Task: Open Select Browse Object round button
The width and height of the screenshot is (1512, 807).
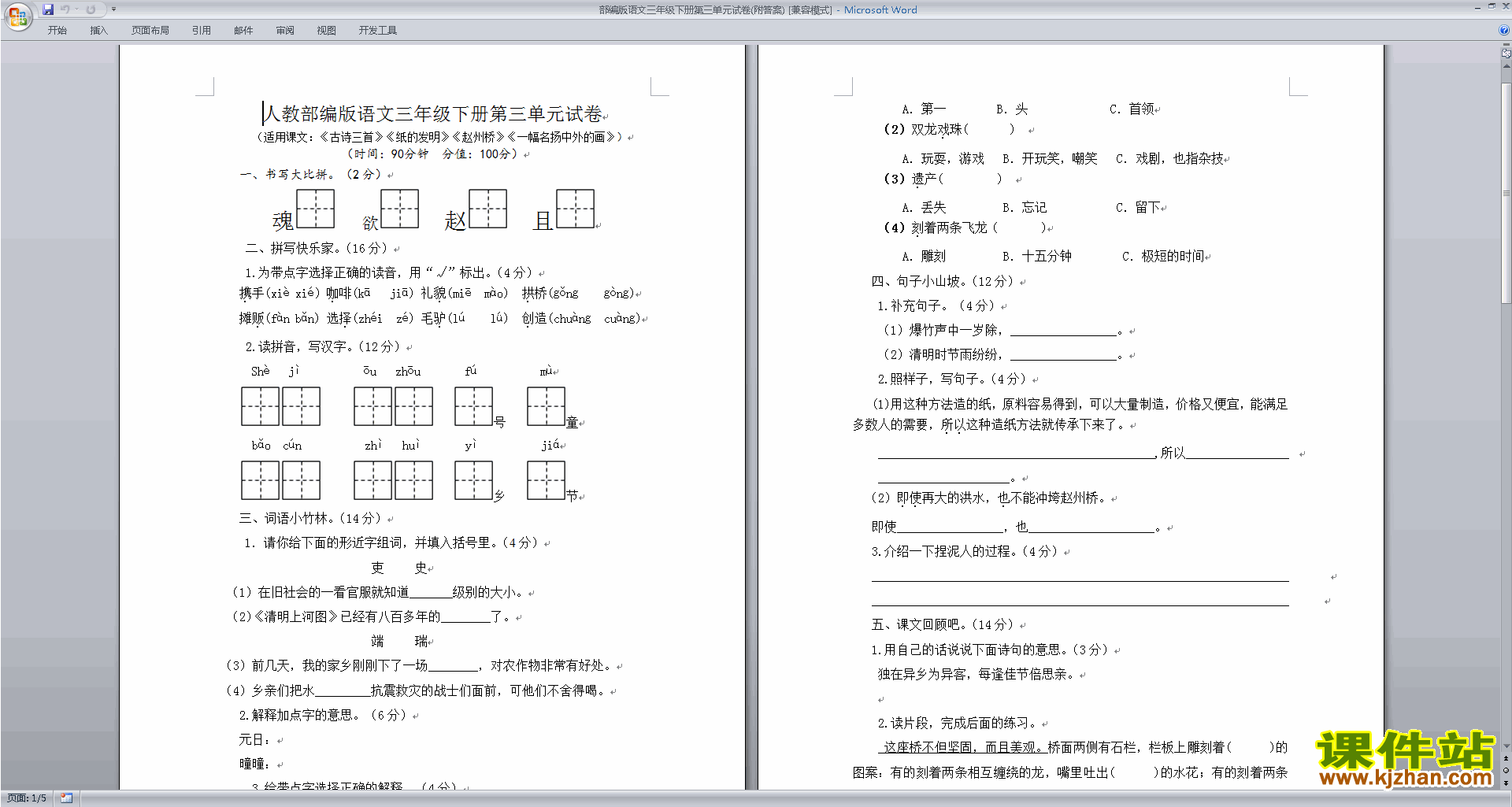Action: (1506, 771)
